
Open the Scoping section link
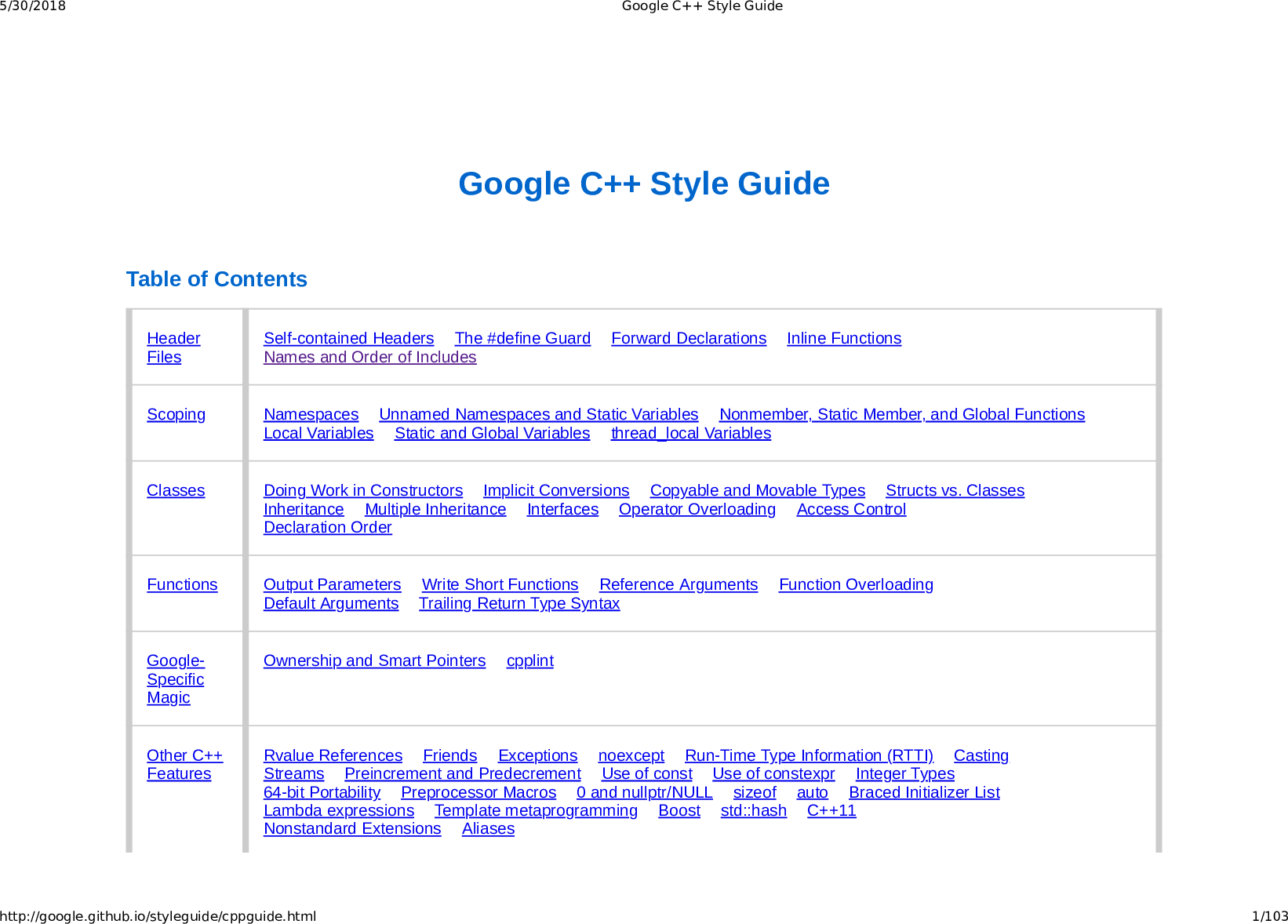(x=176, y=414)
